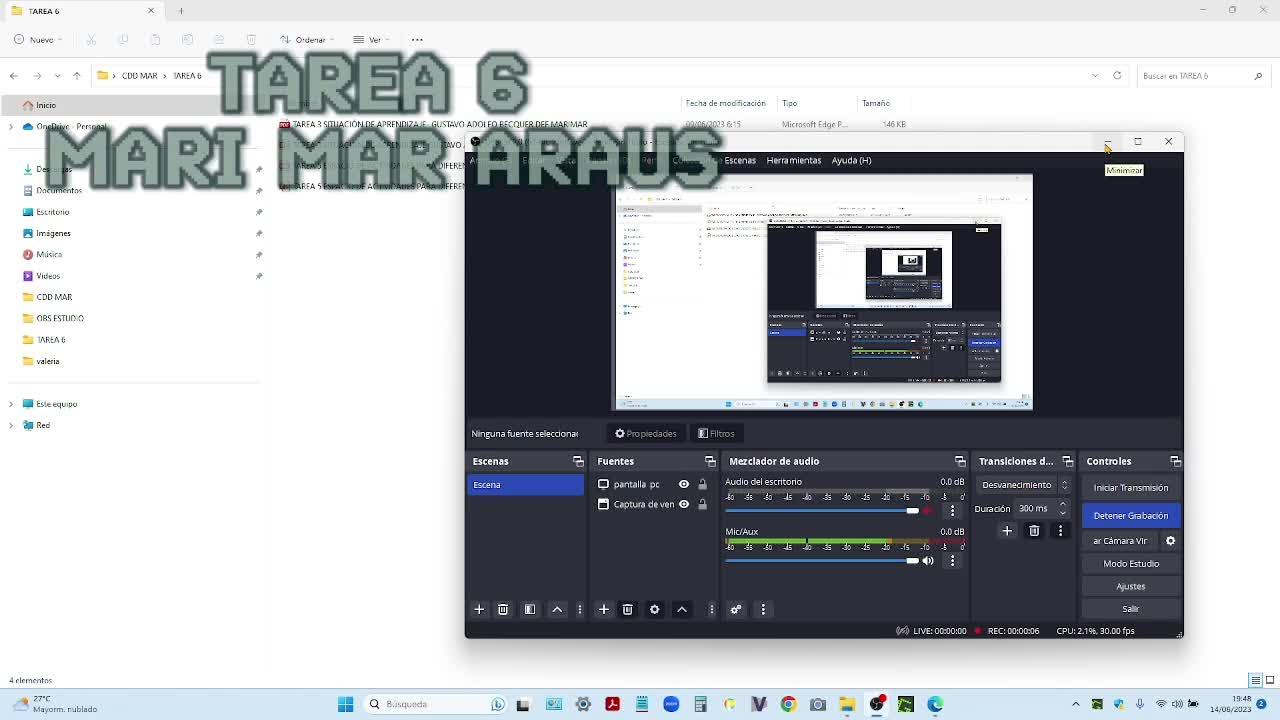Open the Mic/Aux three-dot options menu
The height and width of the screenshot is (720, 1280).
click(x=952, y=561)
